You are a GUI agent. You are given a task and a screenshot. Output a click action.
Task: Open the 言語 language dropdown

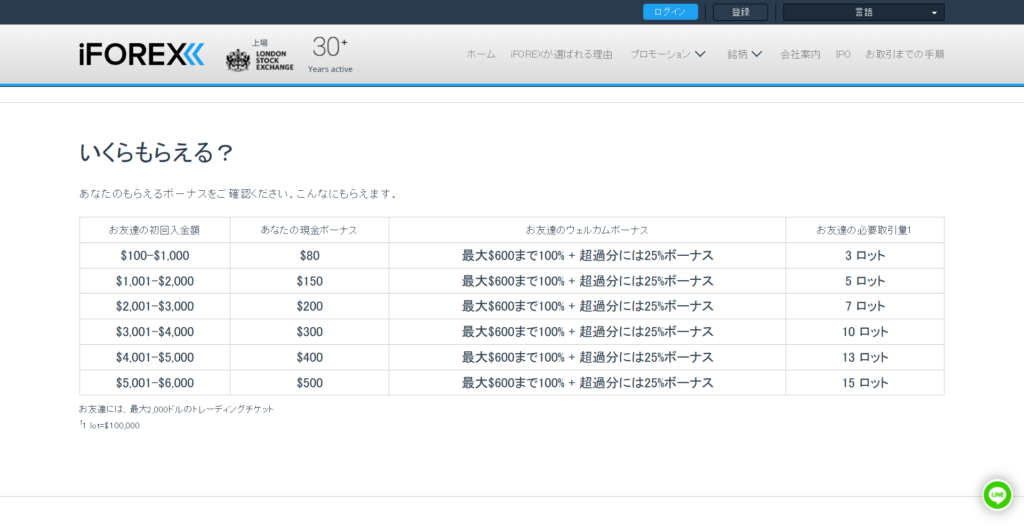(x=863, y=12)
